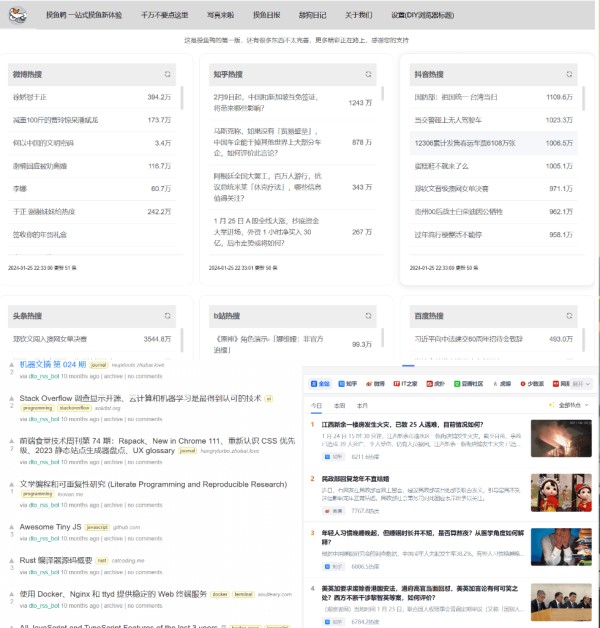Image resolution: width=600 pixels, height=628 pixels.
Task: Upvote the 机器文摘 第 024 期 post
Action: [x=12, y=364]
